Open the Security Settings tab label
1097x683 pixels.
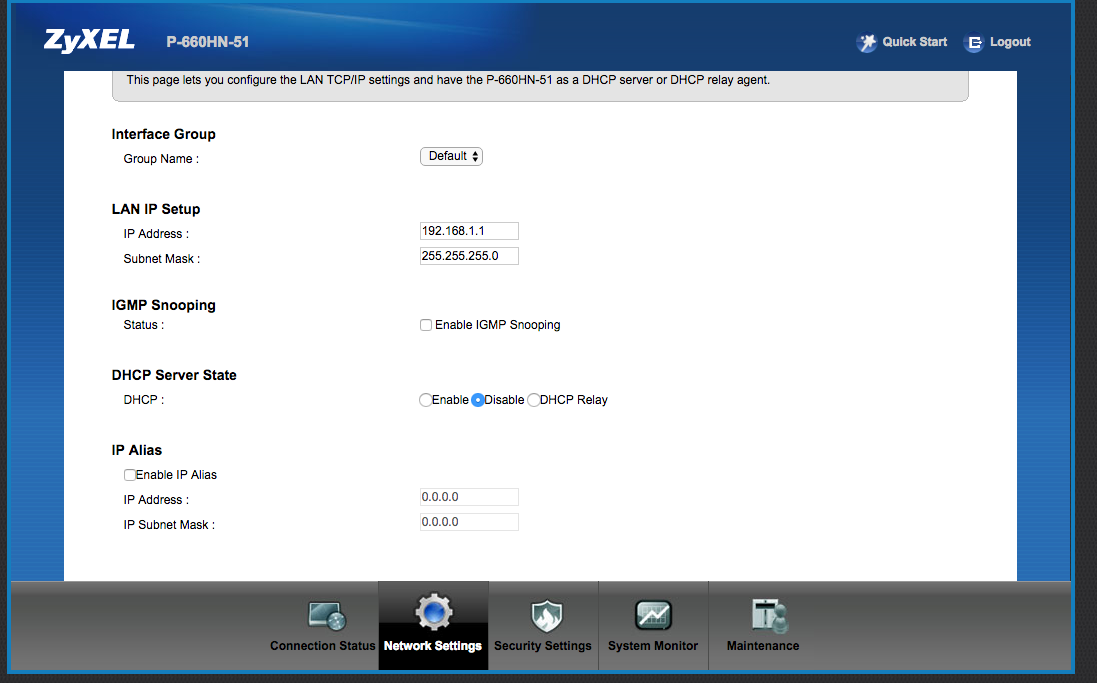point(543,645)
